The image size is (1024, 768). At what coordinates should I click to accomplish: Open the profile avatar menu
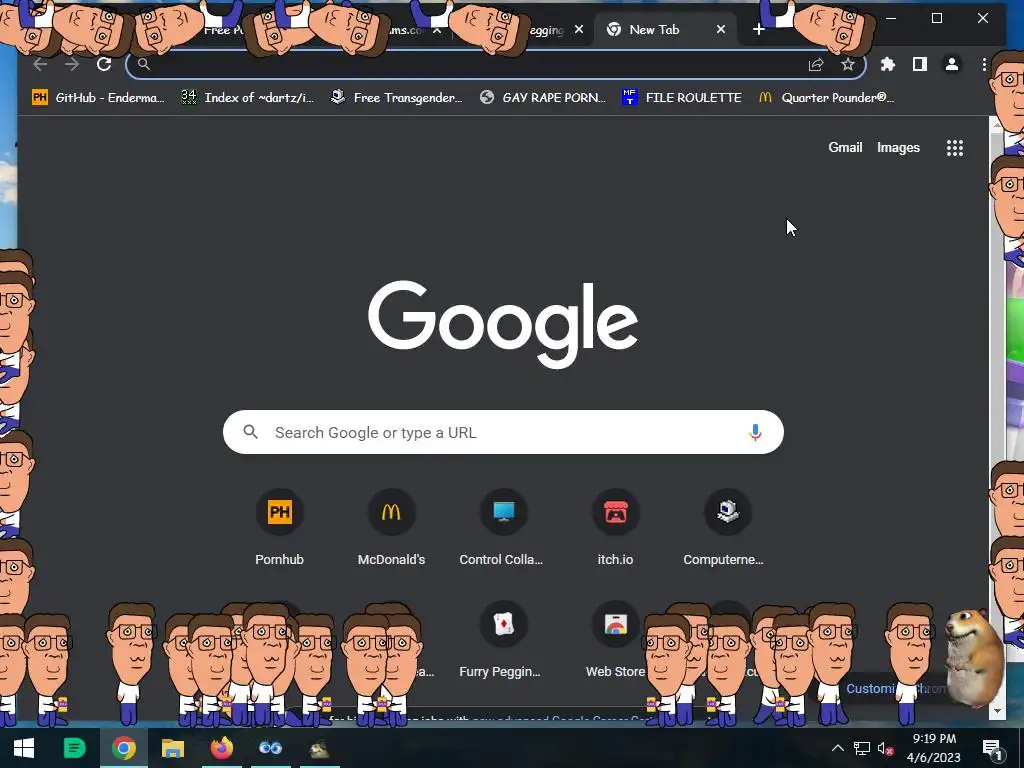coord(952,64)
